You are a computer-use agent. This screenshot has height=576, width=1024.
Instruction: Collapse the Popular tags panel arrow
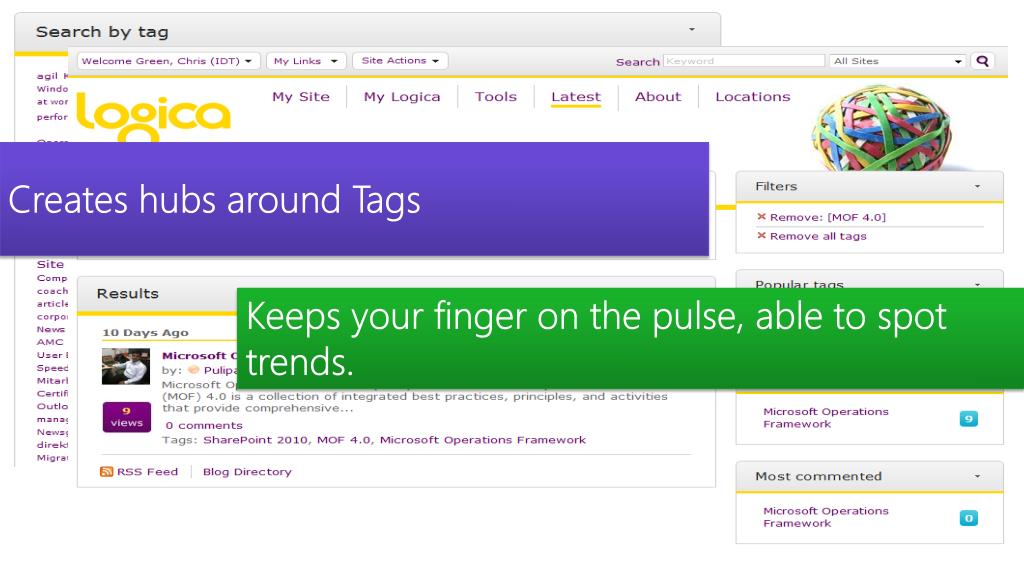[977, 284]
